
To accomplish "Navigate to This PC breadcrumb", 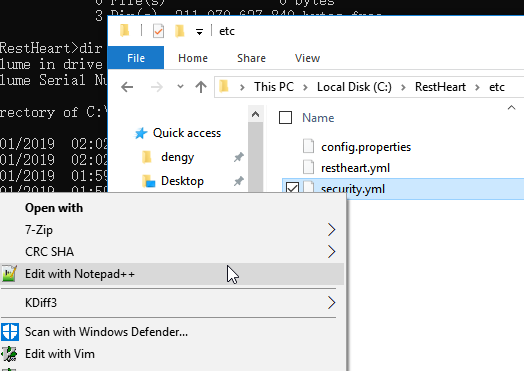I will pos(274,87).
